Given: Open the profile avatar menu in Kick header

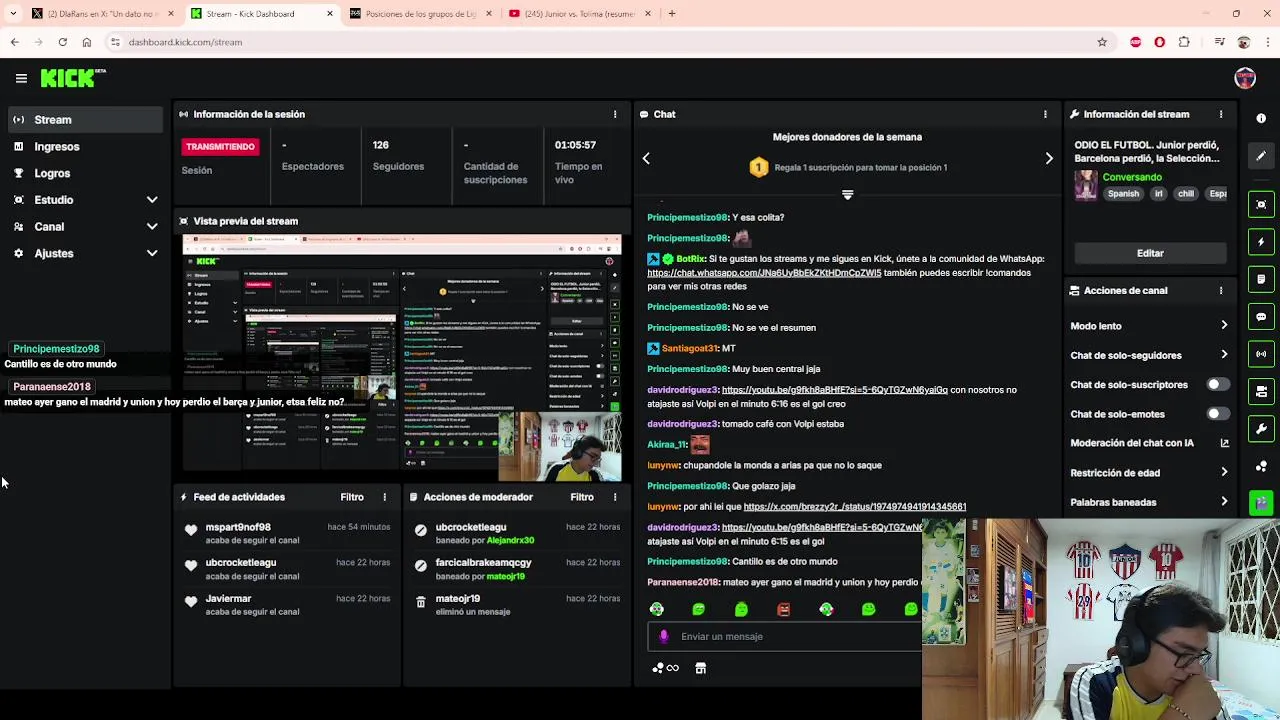Looking at the screenshot, I should pyautogui.click(x=1245, y=78).
